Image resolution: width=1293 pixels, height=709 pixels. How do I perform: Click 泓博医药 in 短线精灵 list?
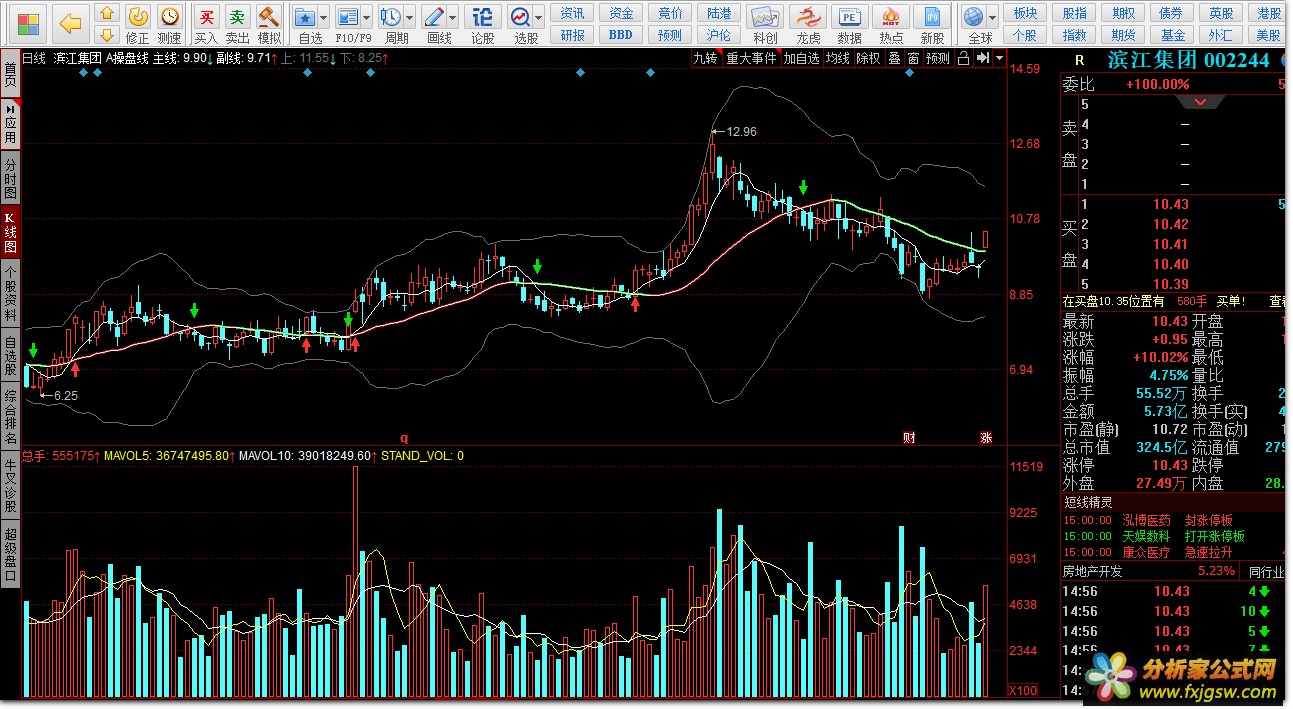1146,521
